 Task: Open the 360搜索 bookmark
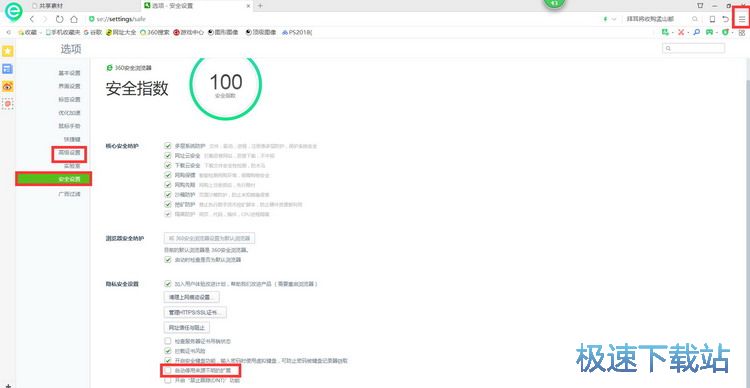[x=155, y=33]
